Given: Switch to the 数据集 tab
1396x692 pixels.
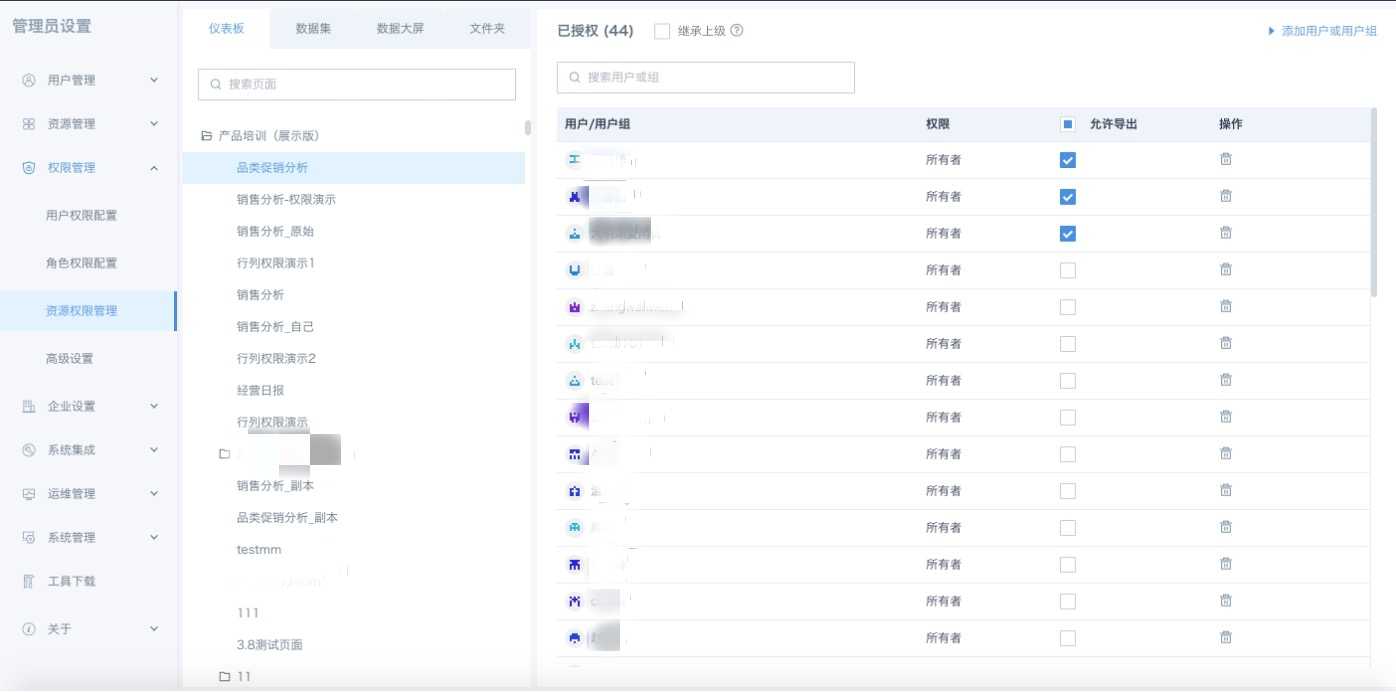Looking at the screenshot, I should point(313,29).
